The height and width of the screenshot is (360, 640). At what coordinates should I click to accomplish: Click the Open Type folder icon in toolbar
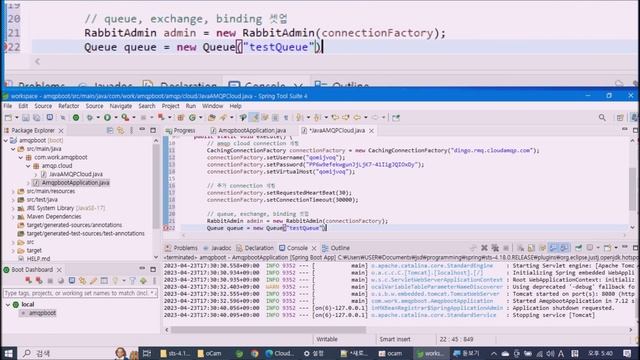click(x=211, y=118)
